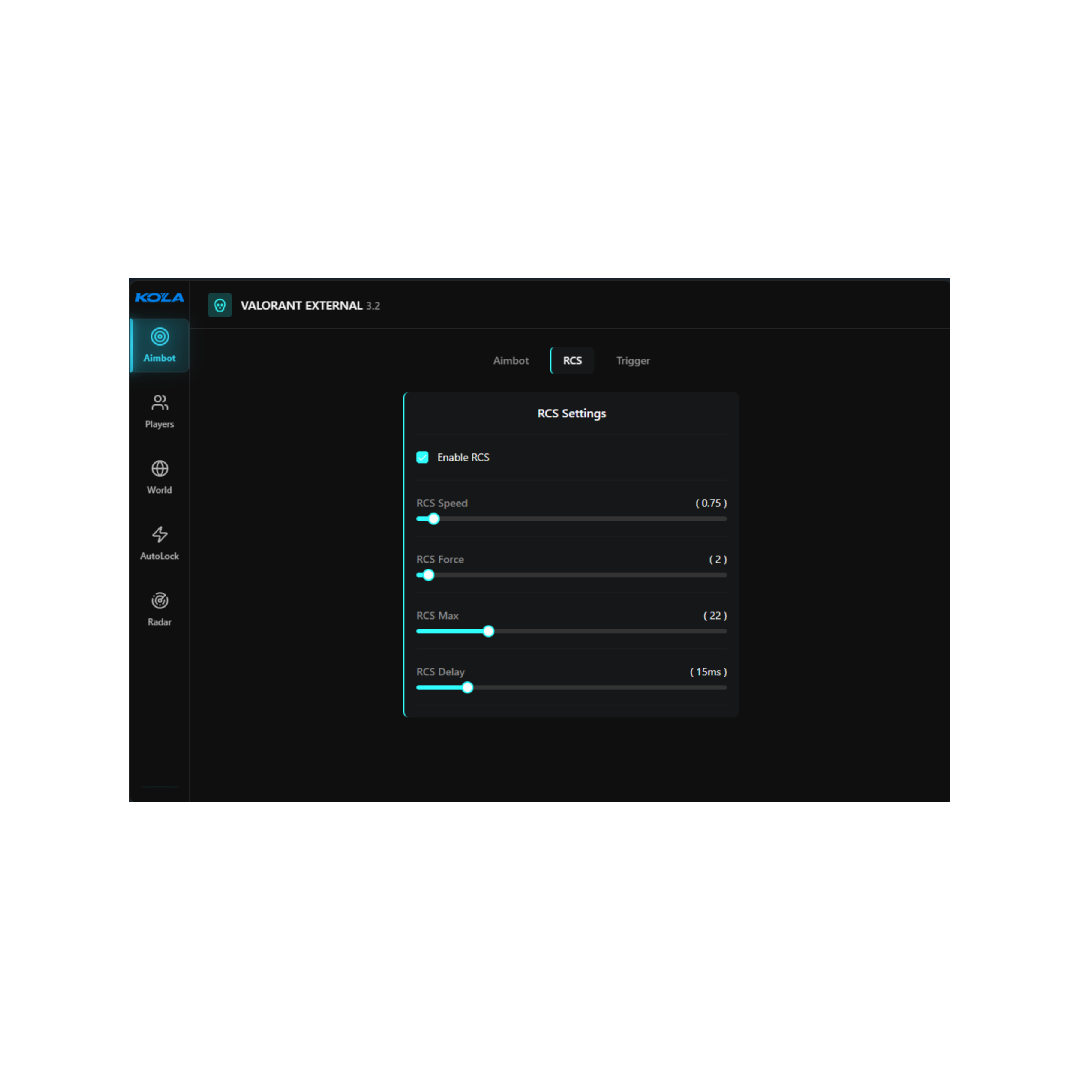The width and height of the screenshot is (1080, 1080).
Task: Open the Players section icon
Action: (159, 403)
